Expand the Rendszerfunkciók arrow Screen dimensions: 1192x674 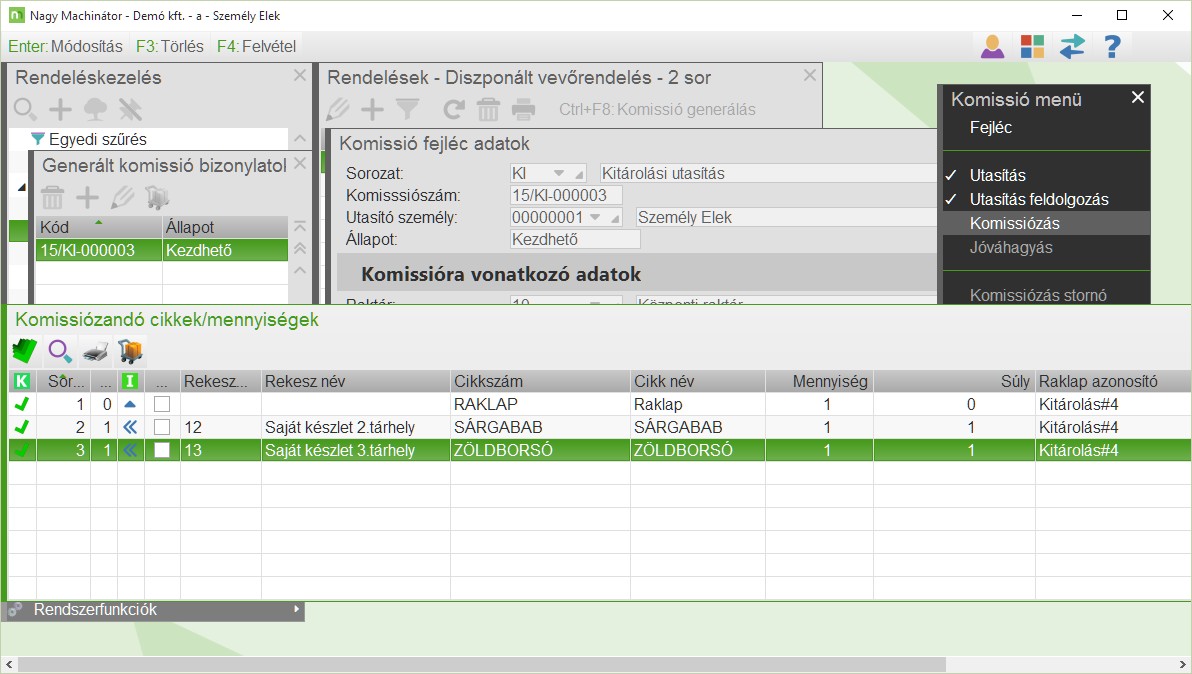(296, 609)
